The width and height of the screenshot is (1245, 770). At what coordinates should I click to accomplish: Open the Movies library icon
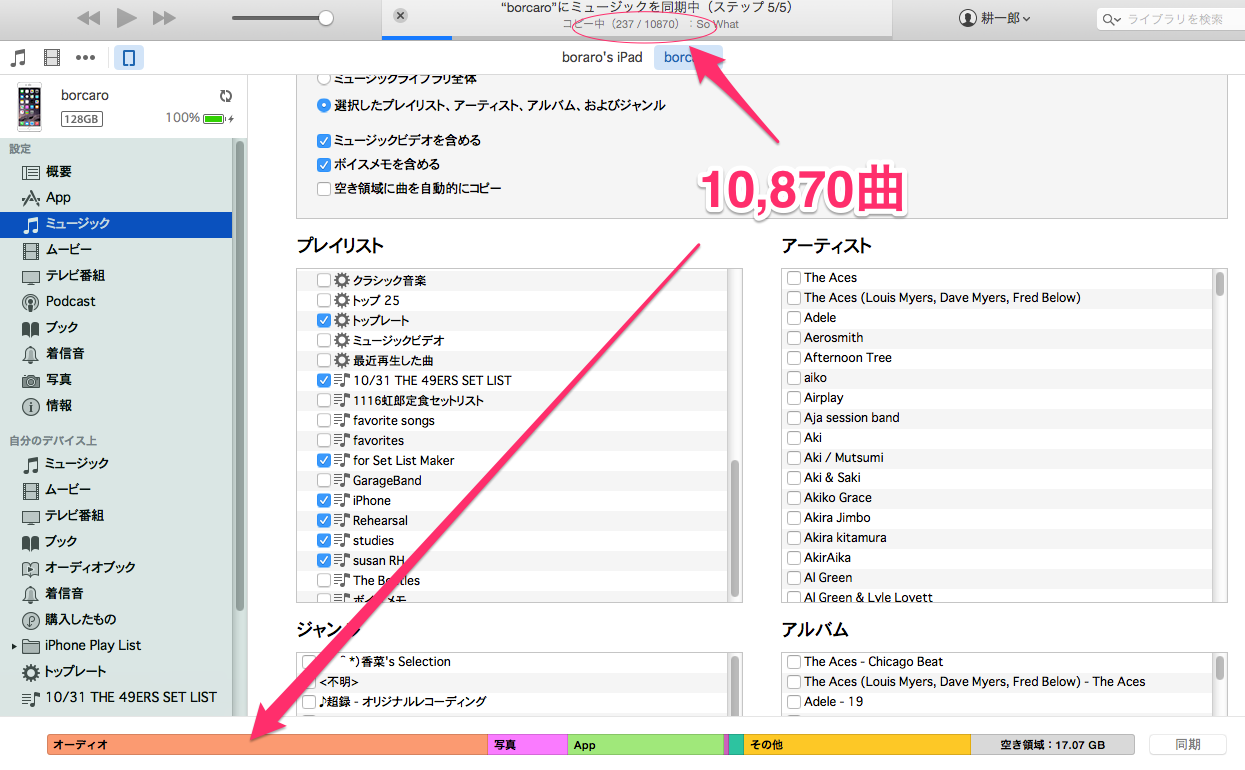(52, 58)
